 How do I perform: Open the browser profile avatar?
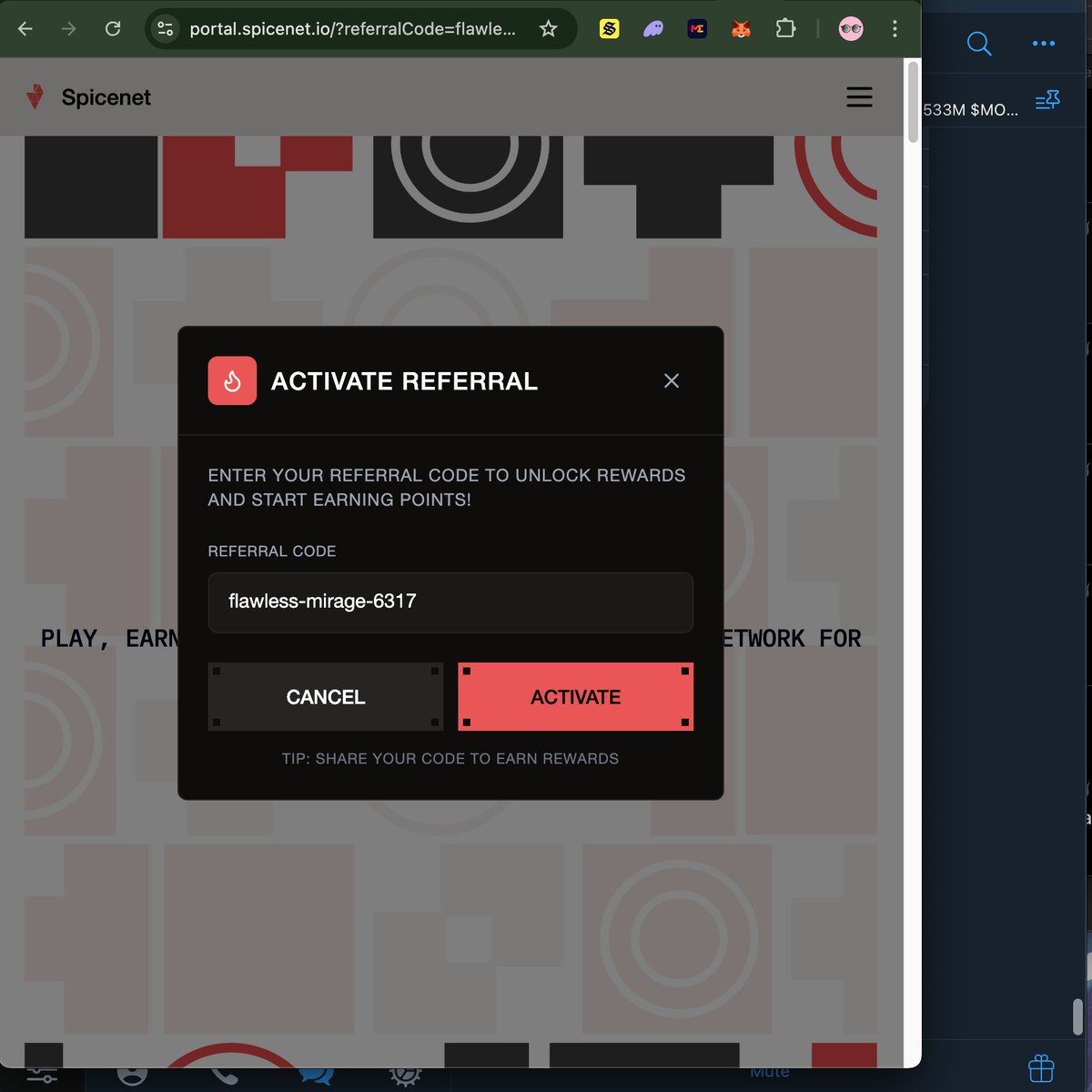[851, 29]
